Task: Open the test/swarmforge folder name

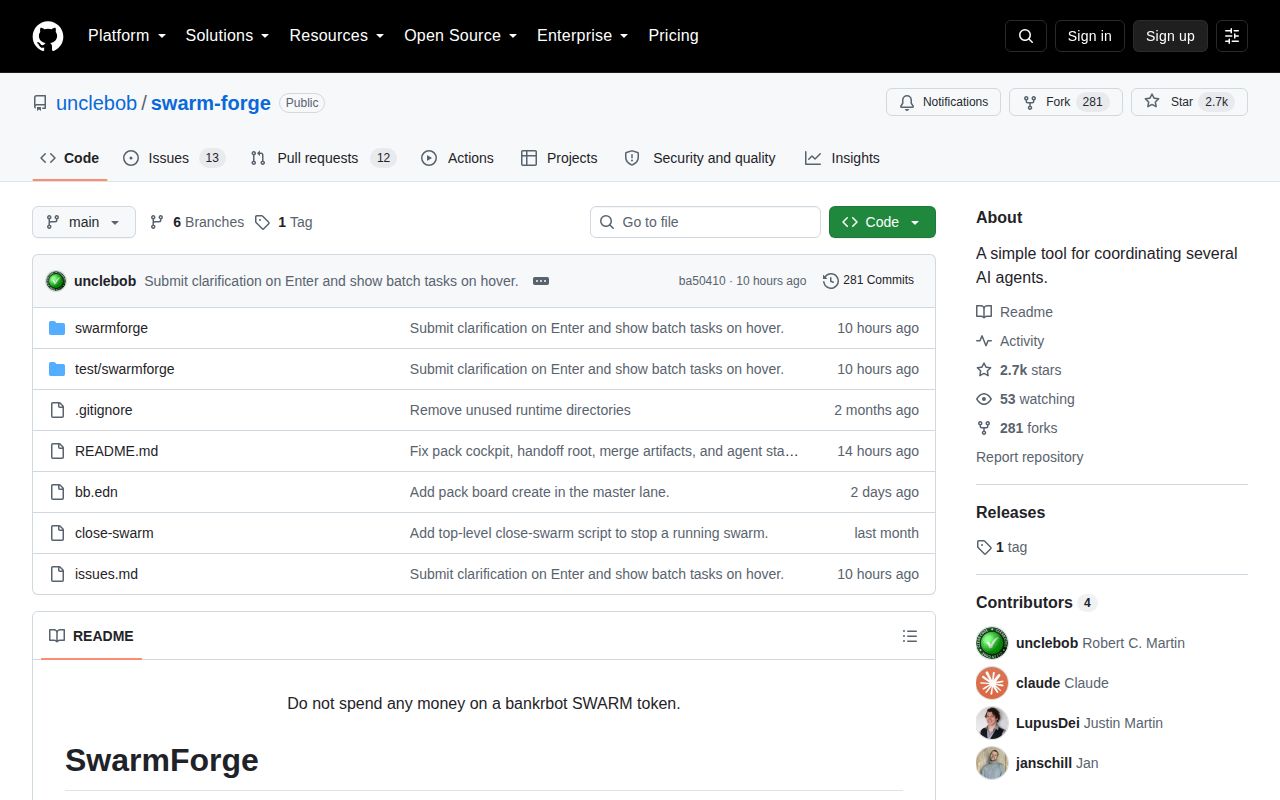Action: 124,369
